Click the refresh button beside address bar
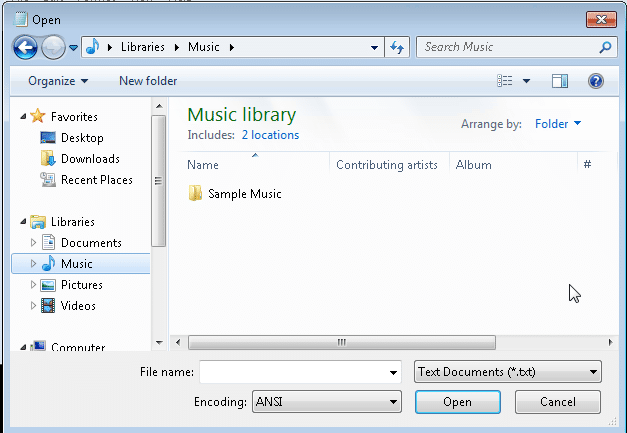The image size is (627, 433). click(397, 47)
